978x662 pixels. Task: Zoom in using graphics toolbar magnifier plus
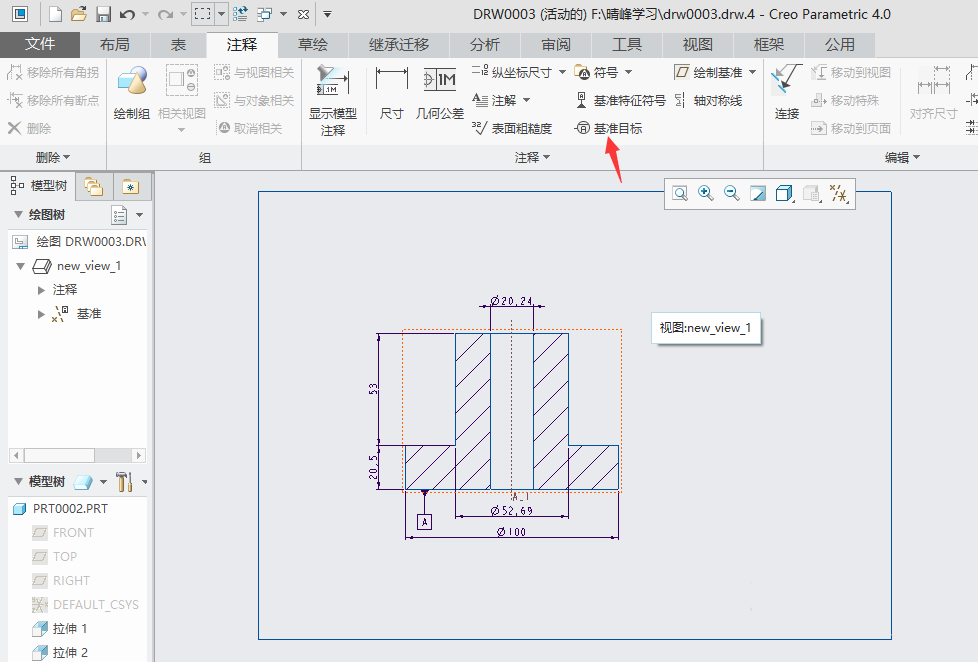(x=706, y=193)
